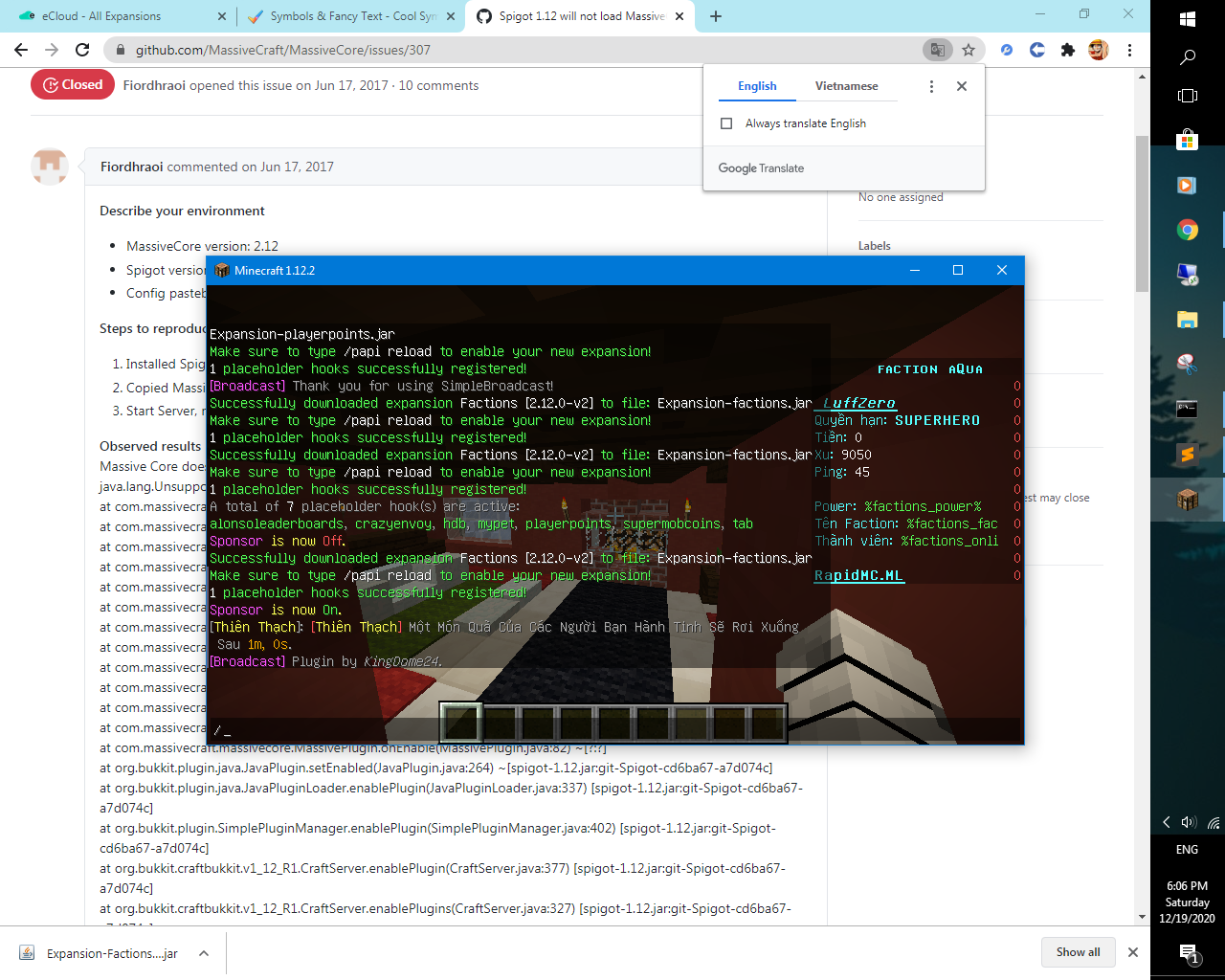
Task: Click the scrollbar down arrow on GitHub page
Action: (1142, 917)
